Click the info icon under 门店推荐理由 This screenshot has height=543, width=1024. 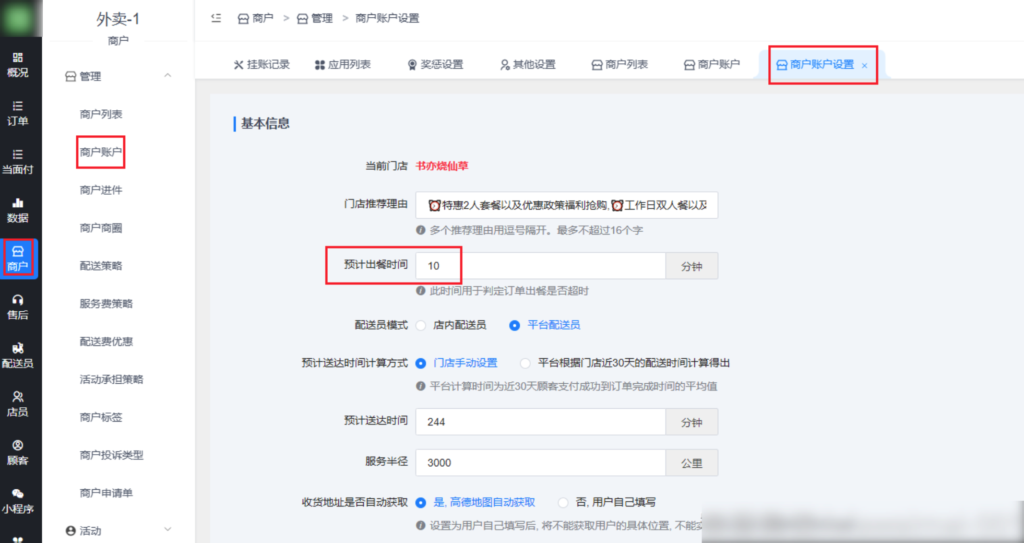click(x=421, y=231)
